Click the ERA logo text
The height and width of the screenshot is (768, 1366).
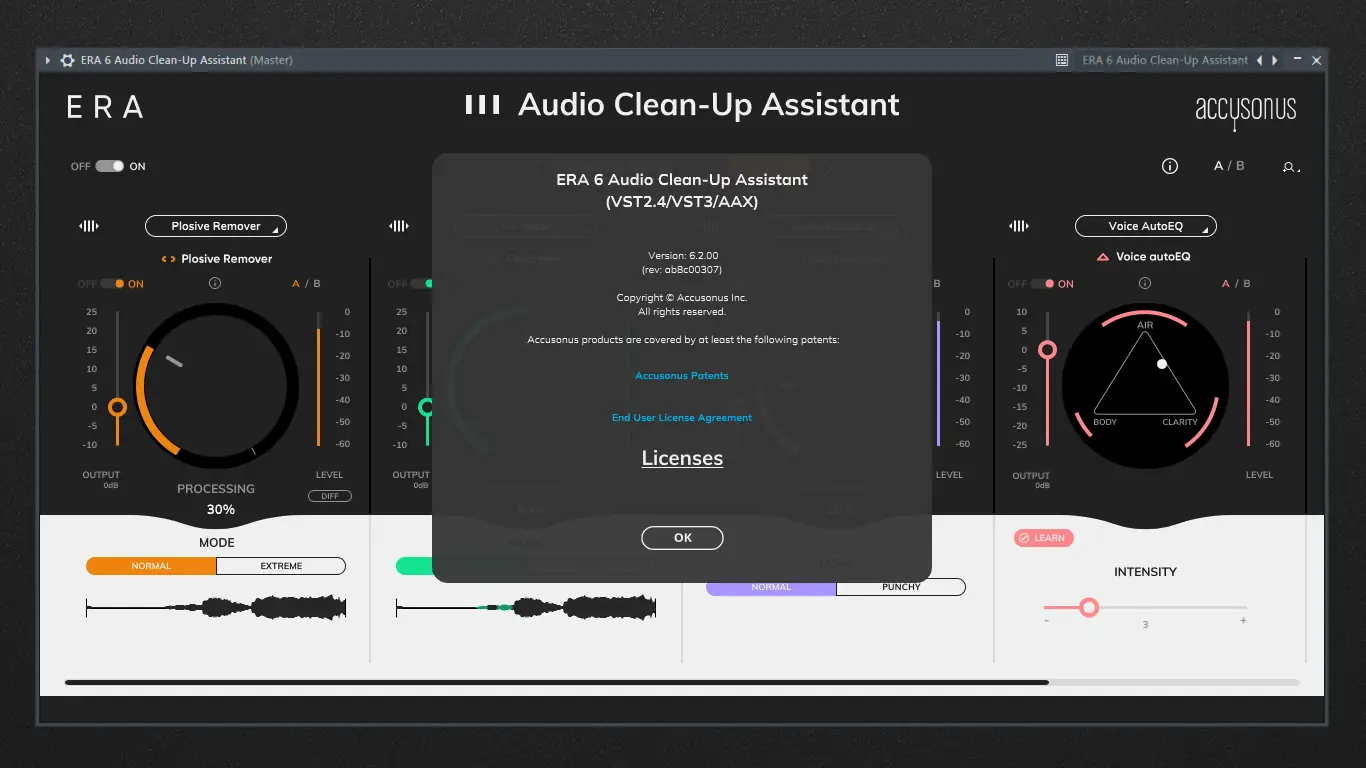[x=105, y=107]
